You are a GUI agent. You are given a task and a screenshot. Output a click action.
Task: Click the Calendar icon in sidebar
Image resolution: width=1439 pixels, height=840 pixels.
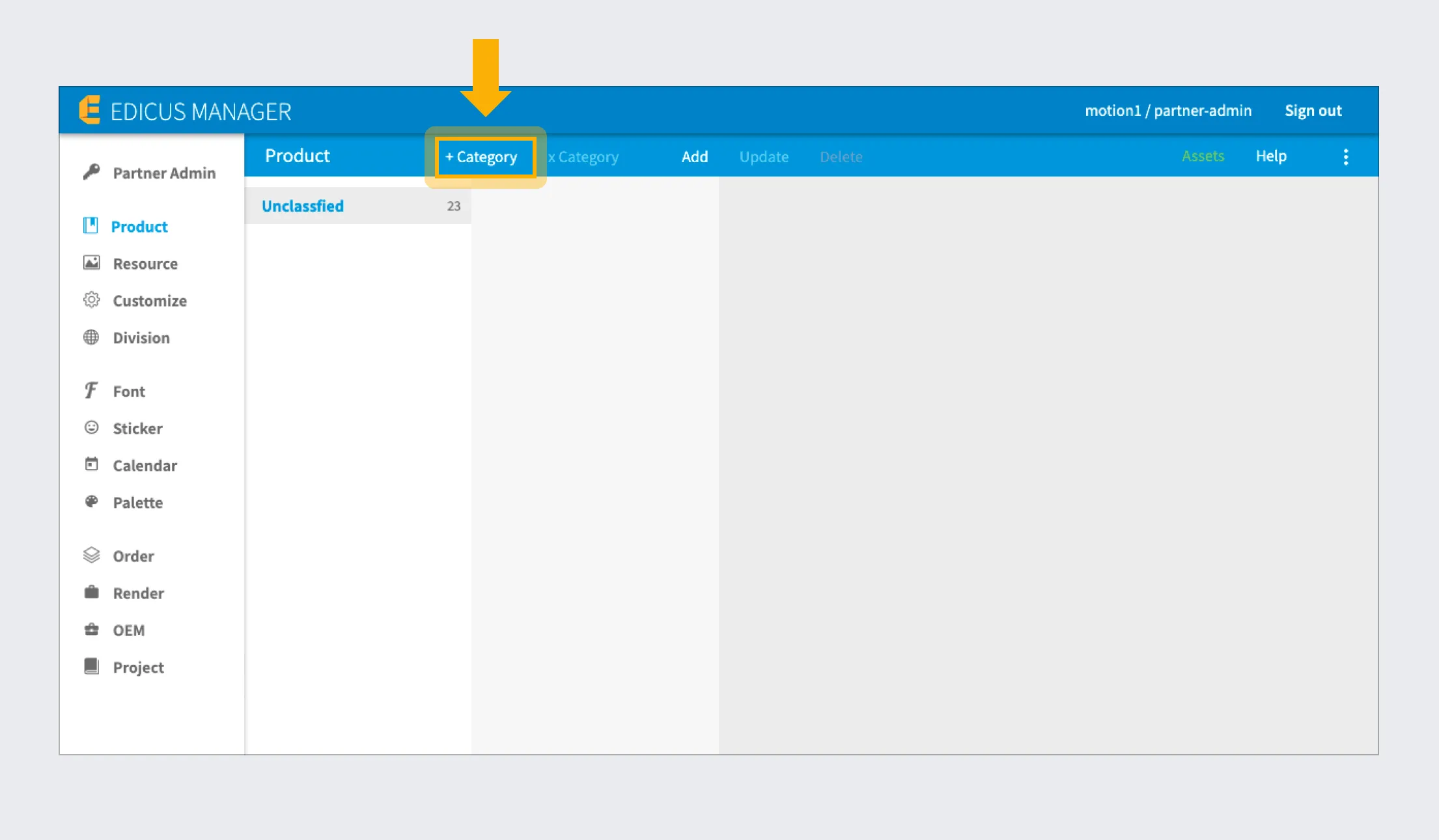click(x=91, y=464)
